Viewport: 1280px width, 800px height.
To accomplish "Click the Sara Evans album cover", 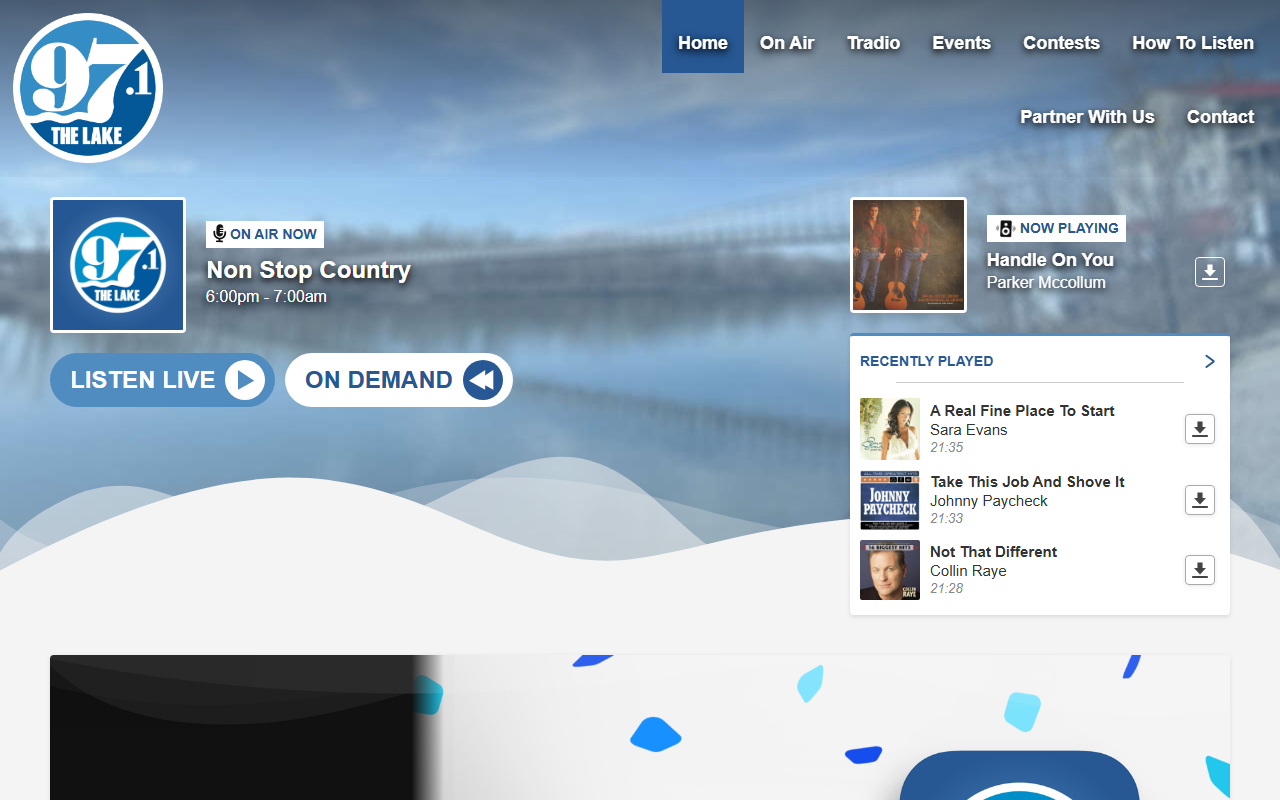I will coord(890,429).
